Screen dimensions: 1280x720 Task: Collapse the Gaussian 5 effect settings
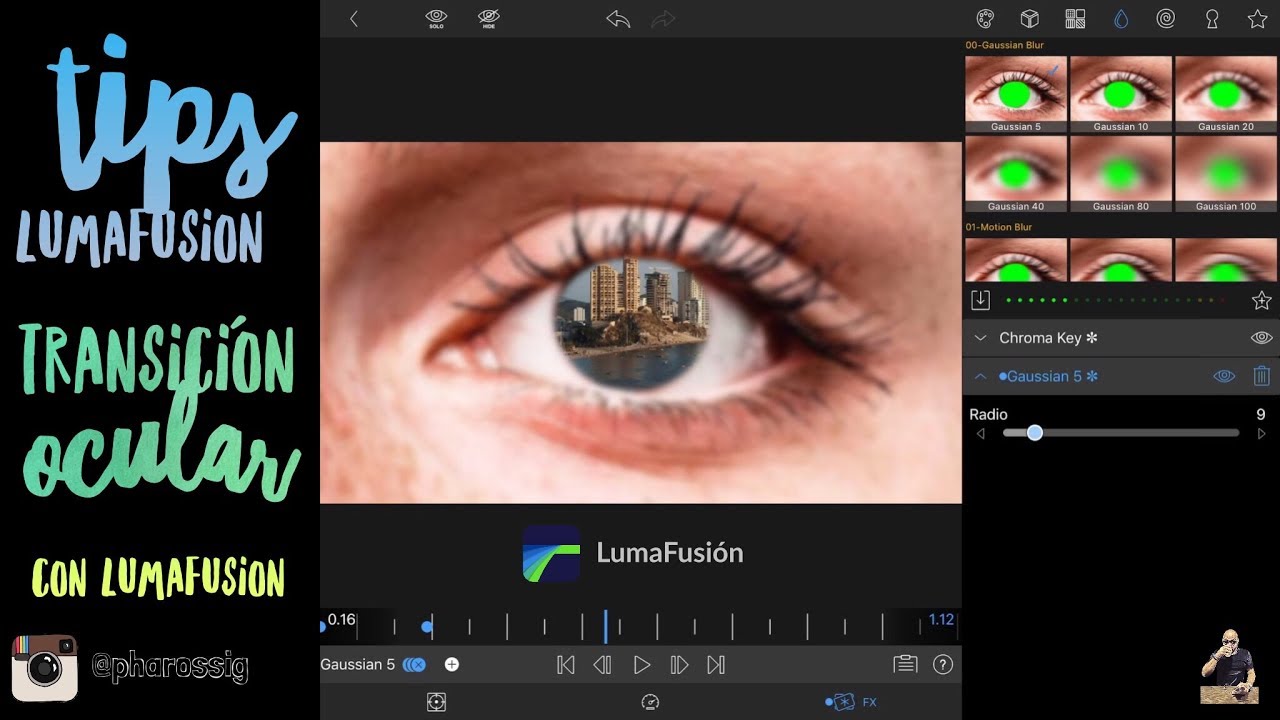[x=980, y=376]
